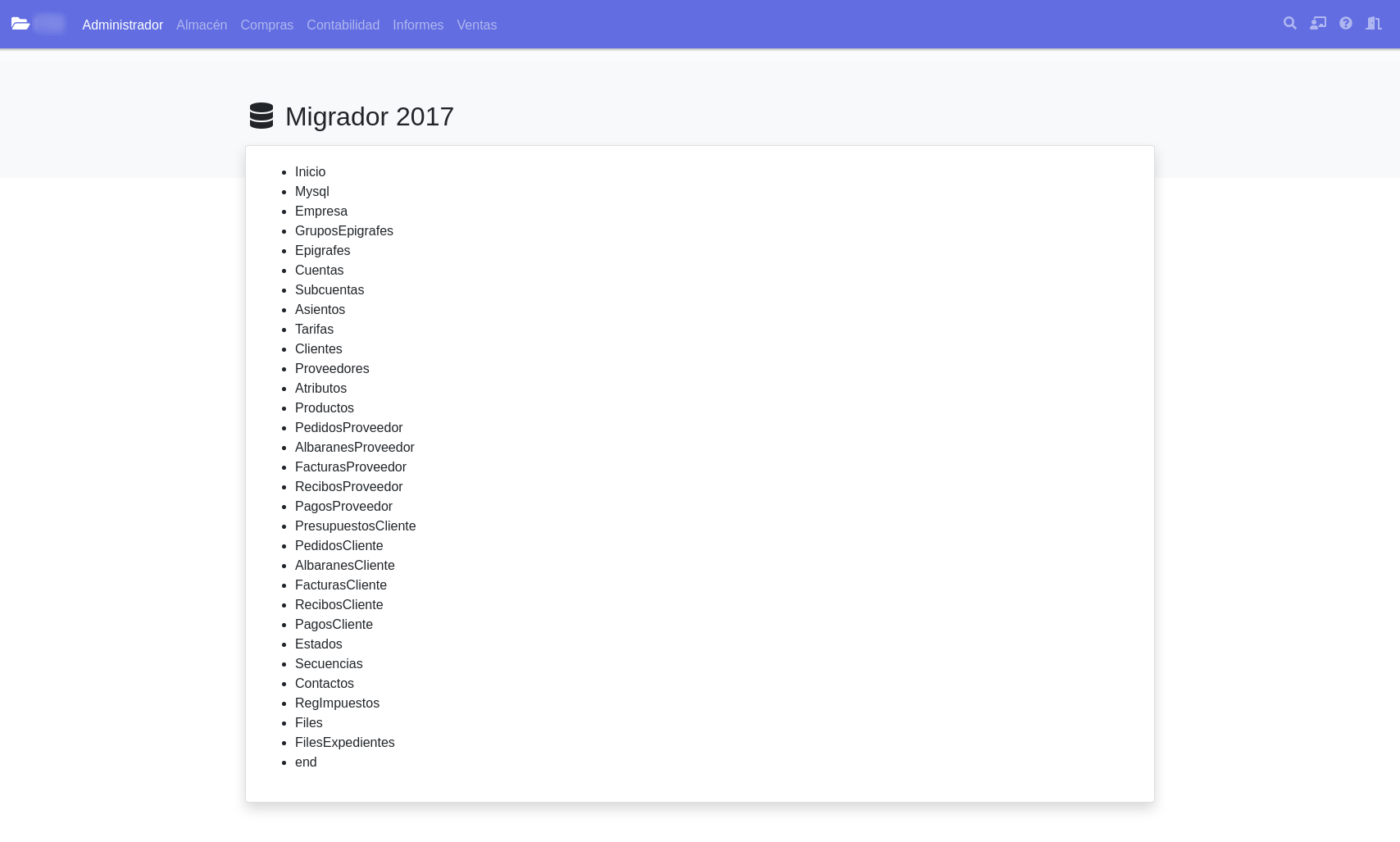This screenshot has width=1400, height=842.
Task: Open the Contabilidad menu
Action: [343, 25]
